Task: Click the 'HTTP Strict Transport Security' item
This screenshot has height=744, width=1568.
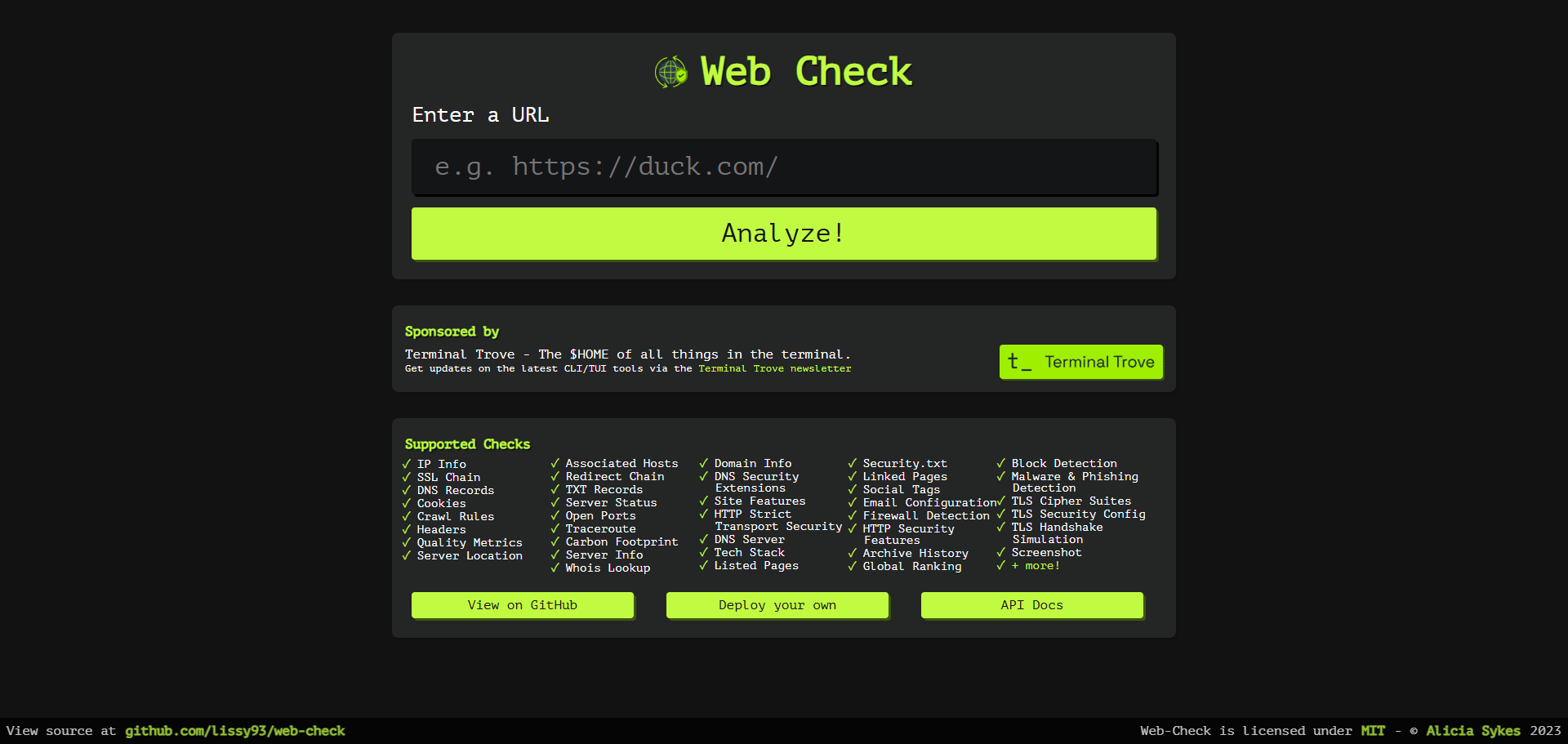Action: pyautogui.click(x=777, y=520)
